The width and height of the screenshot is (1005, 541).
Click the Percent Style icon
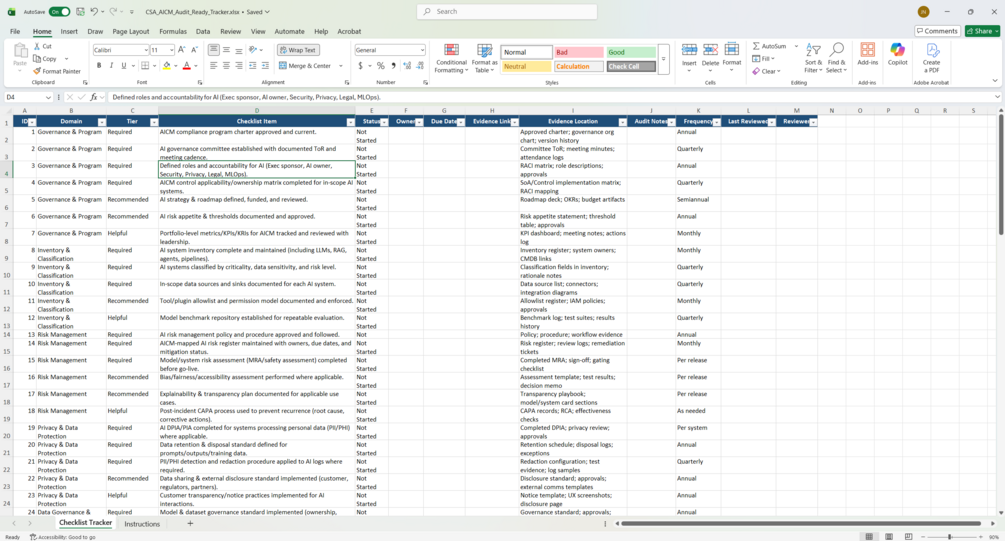click(x=381, y=65)
